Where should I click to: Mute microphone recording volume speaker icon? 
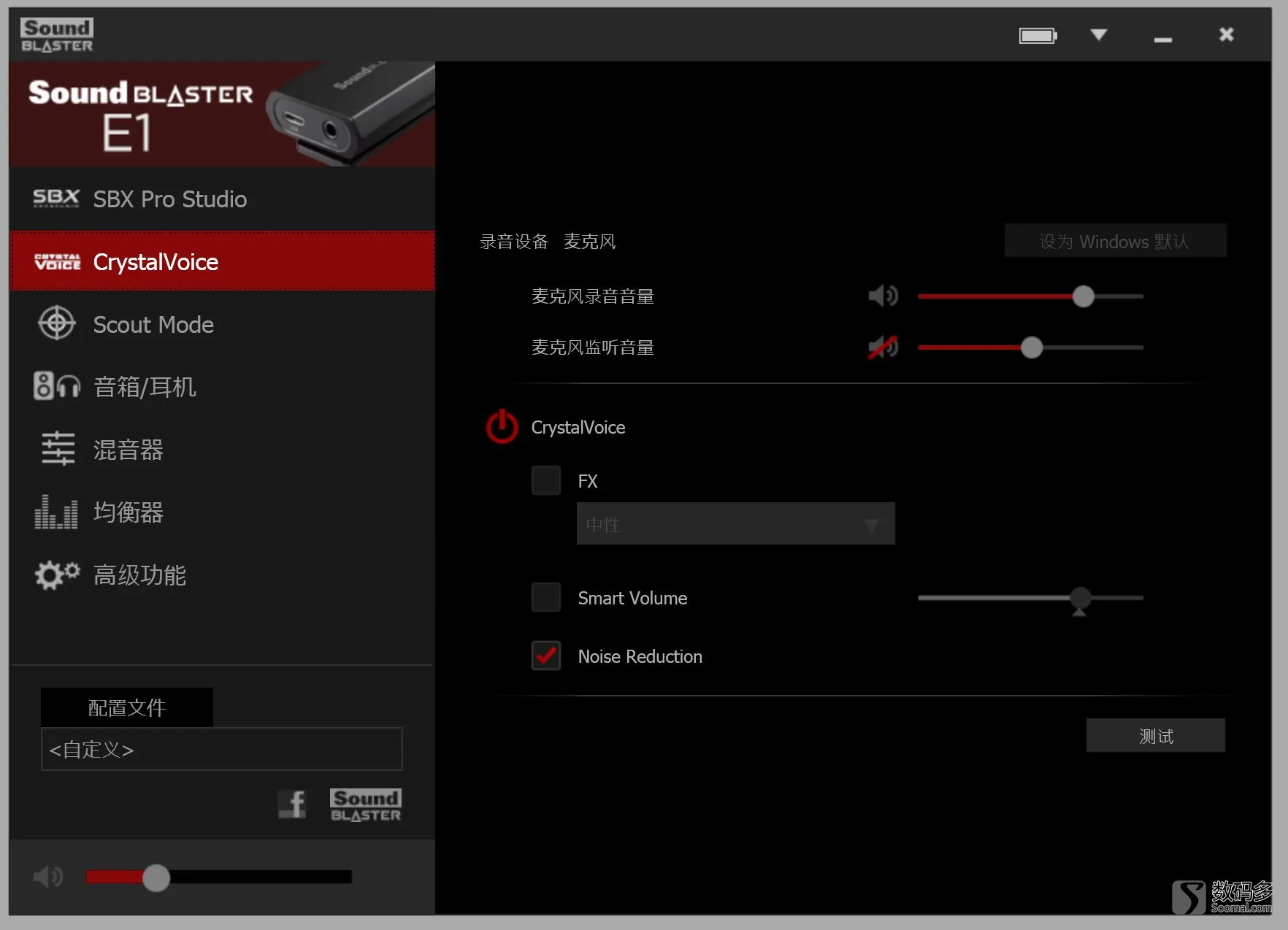pos(883,296)
